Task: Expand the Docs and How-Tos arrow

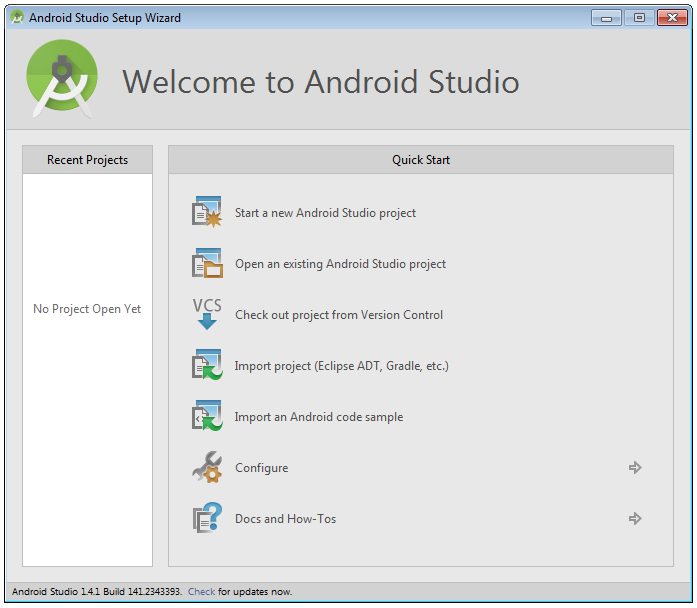Action: [x=635, y=519]
